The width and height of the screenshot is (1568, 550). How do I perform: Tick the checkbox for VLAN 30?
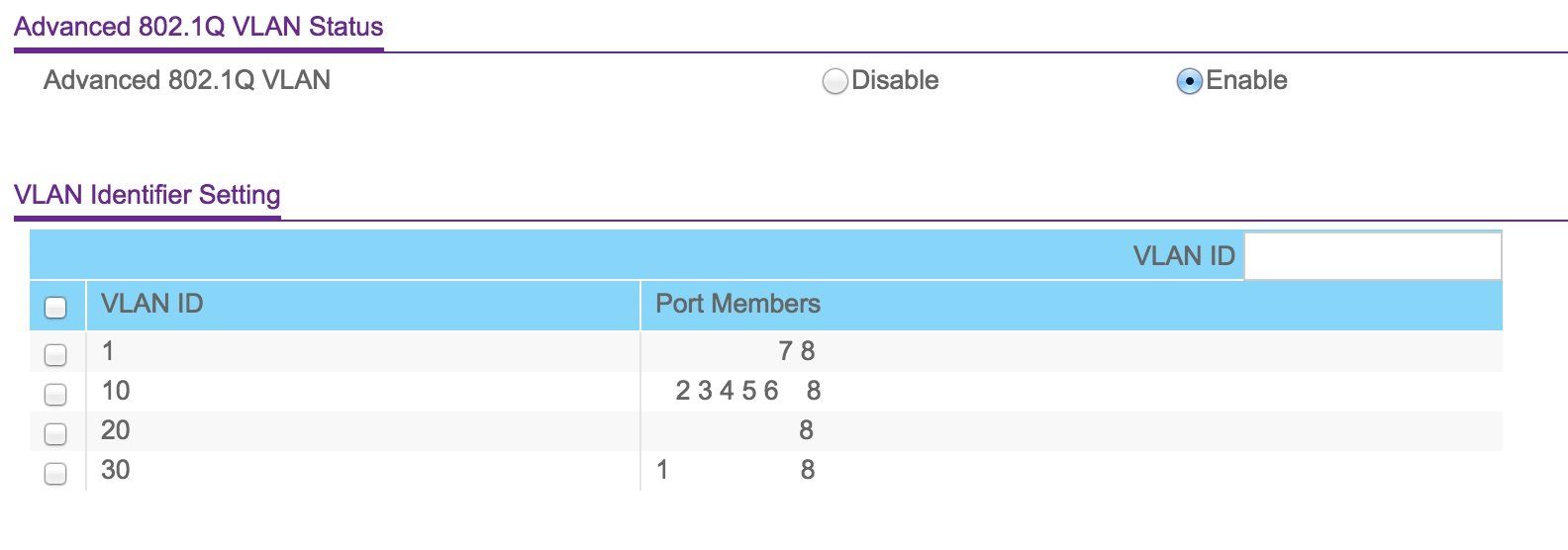56,473
